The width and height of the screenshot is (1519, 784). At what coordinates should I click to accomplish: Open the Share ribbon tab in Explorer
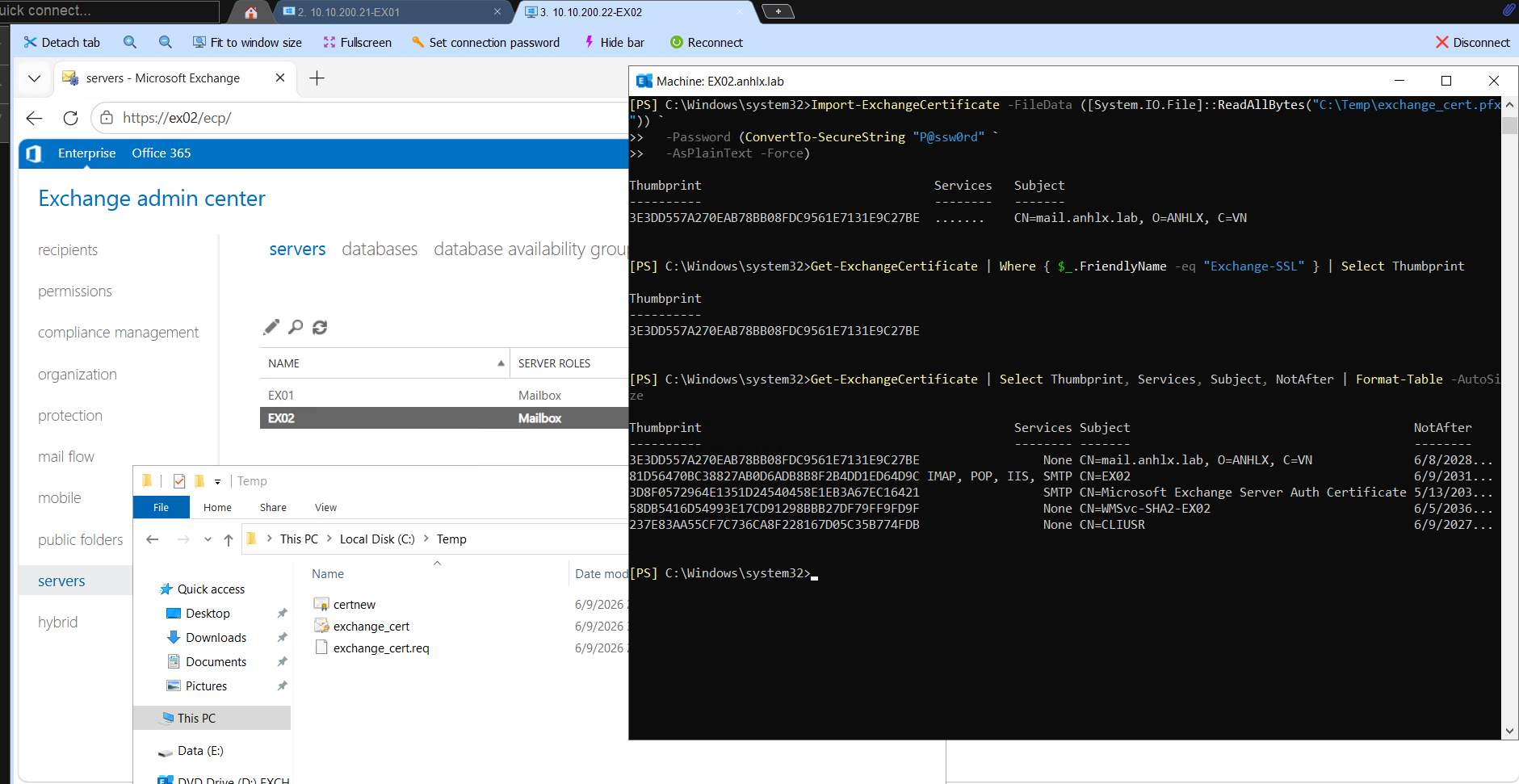[x=273, y=507]
